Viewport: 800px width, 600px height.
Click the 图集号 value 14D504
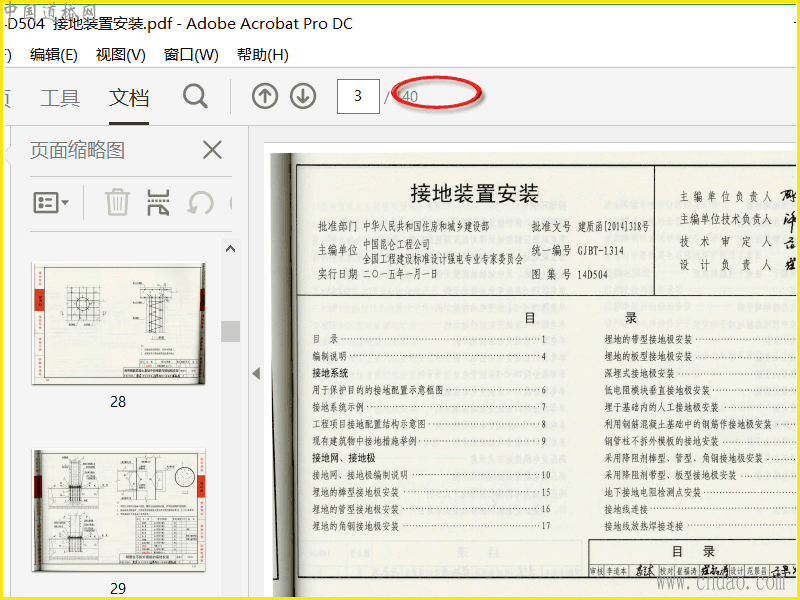tap(592, 274)
